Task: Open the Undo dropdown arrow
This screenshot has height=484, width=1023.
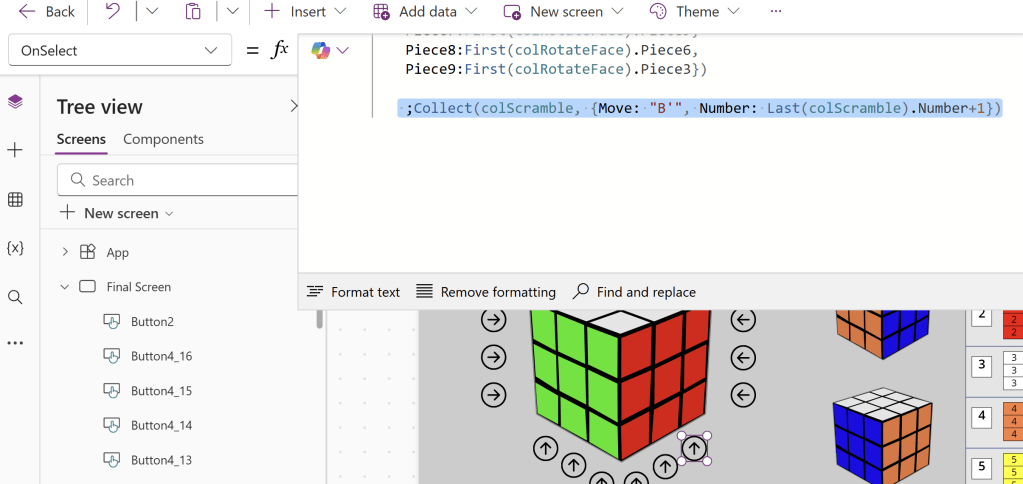Action: (x=152, y=12)
